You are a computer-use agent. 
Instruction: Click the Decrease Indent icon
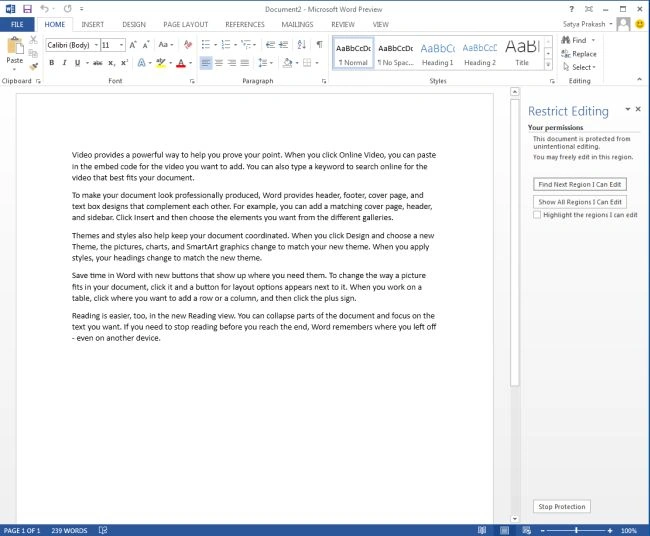pos(270,44)
